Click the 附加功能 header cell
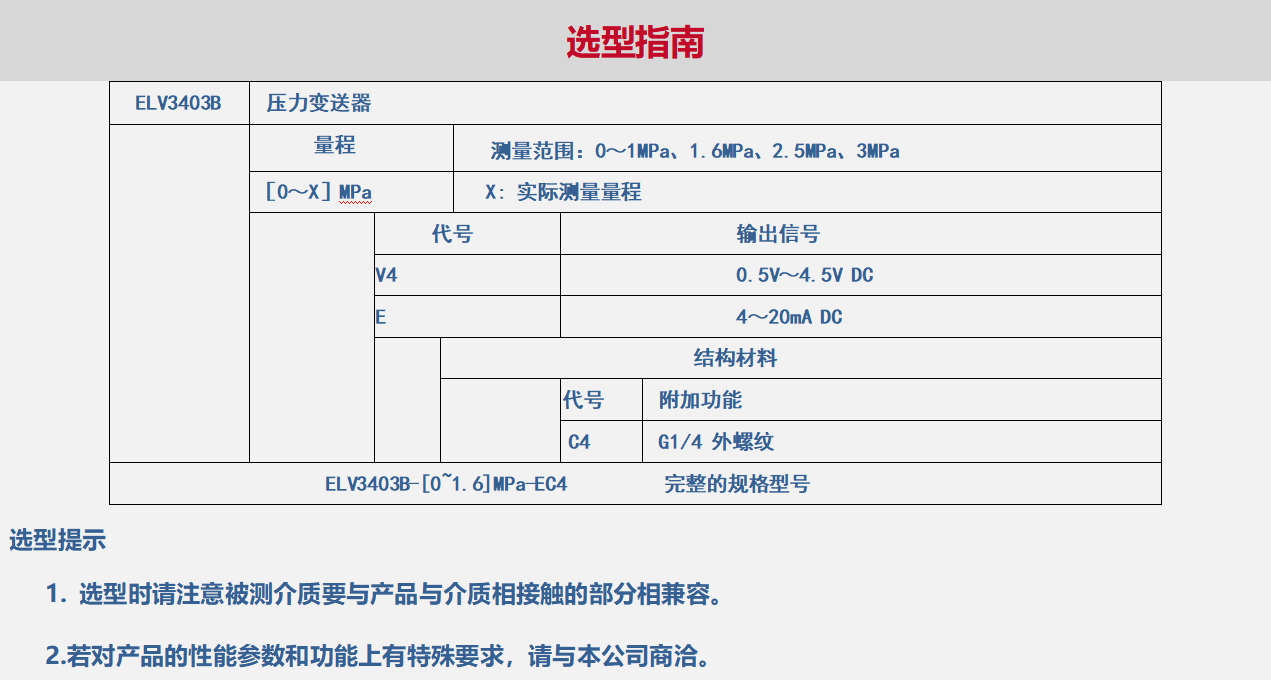The width and height of the screenshot is (1271, 680). [x=700, y=400]
